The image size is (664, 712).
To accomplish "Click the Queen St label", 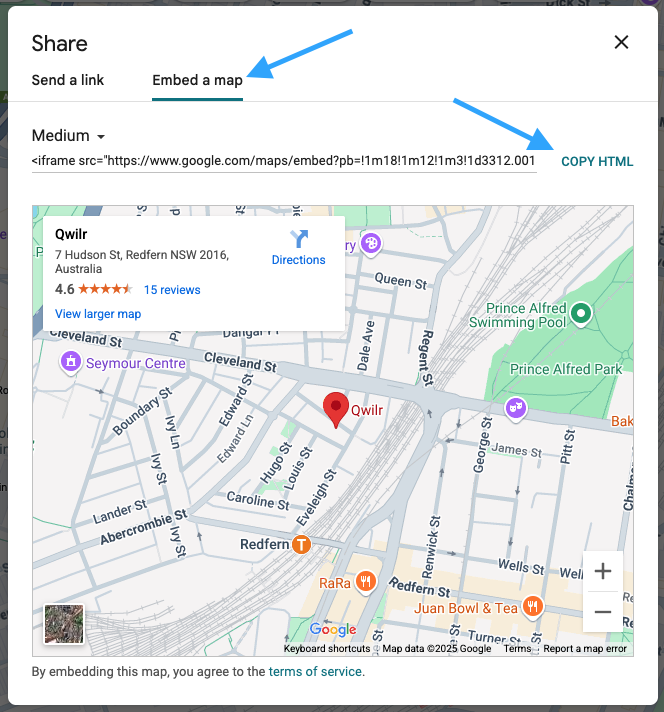I will (401, 281).
